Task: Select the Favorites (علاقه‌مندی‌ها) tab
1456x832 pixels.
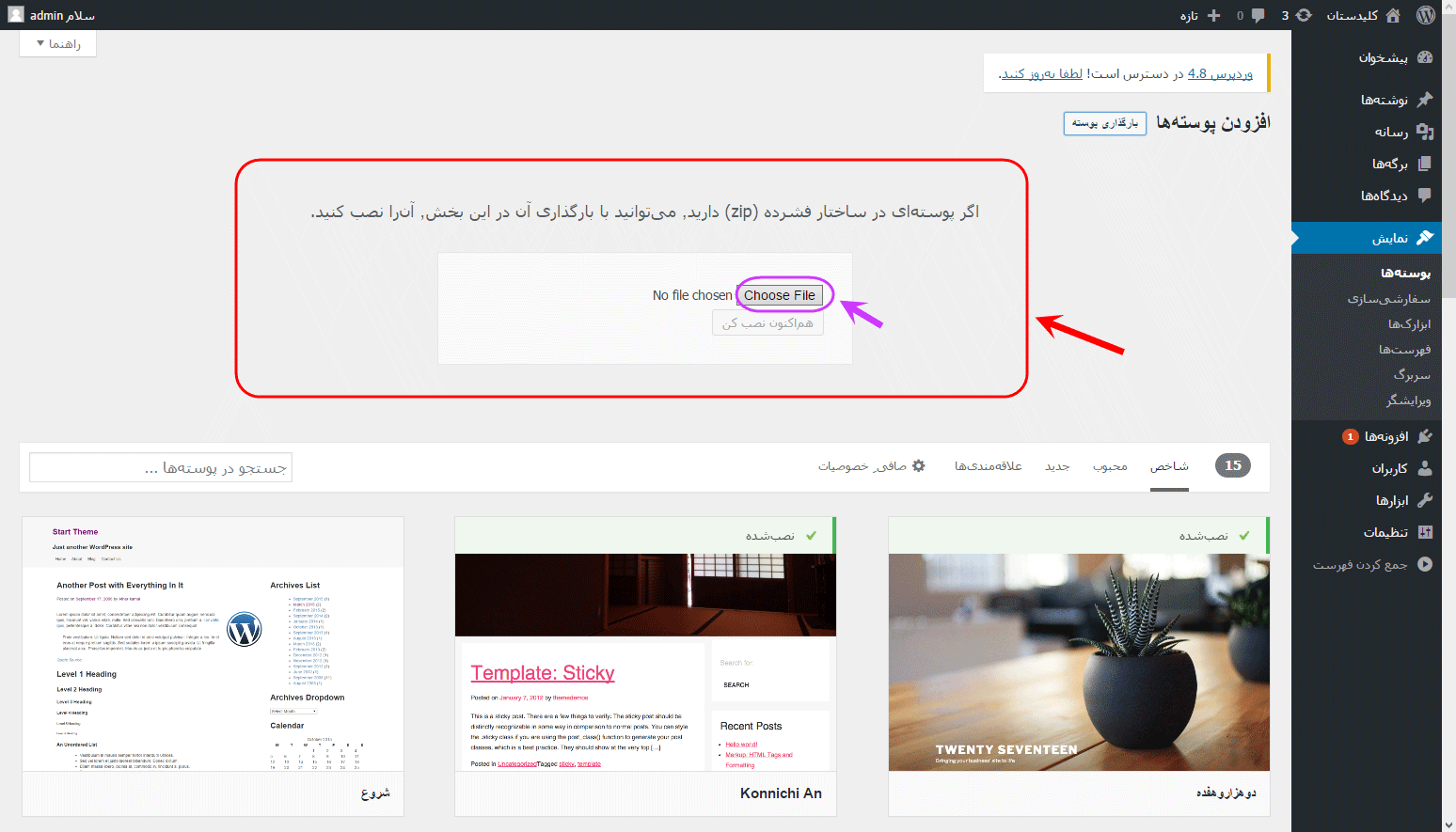Action: click(988, 466)
